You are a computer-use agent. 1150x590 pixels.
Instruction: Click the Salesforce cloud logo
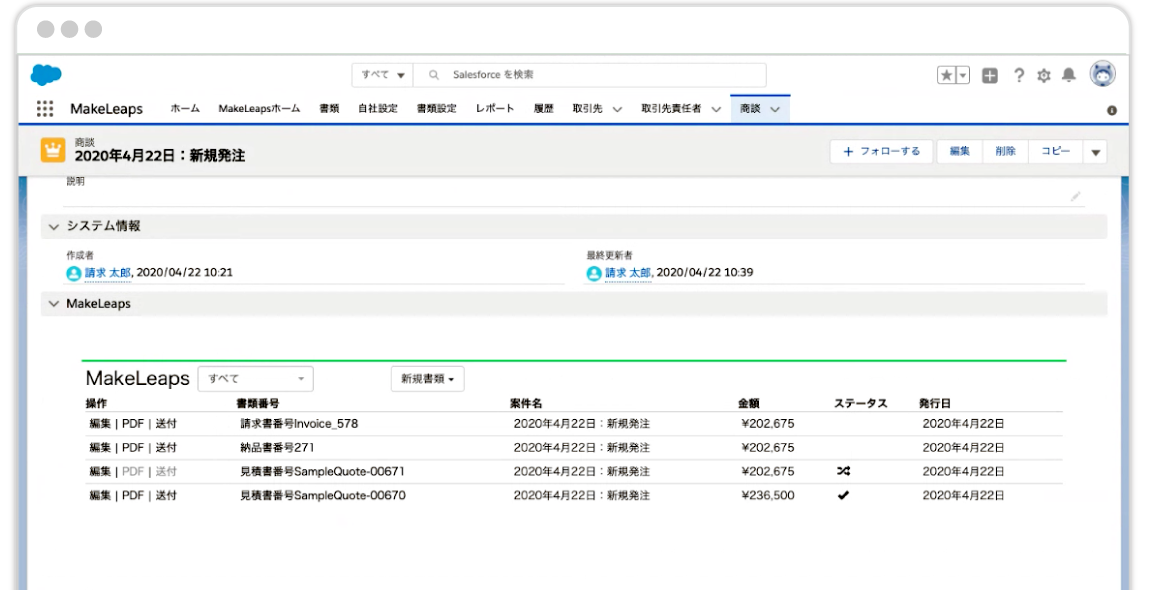[46, 75]
